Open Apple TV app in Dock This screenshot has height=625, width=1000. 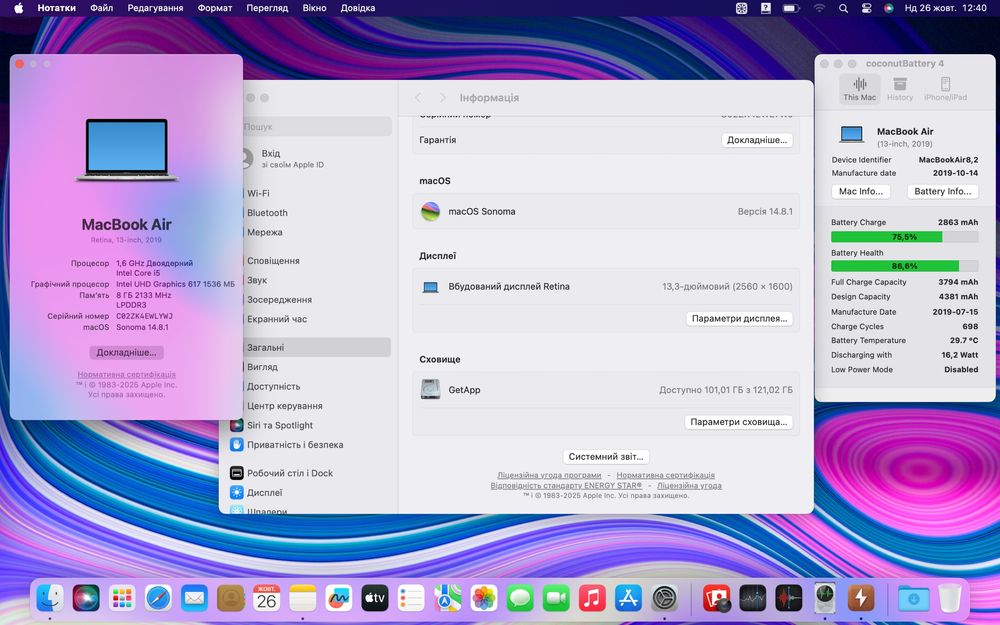(375, 598)
